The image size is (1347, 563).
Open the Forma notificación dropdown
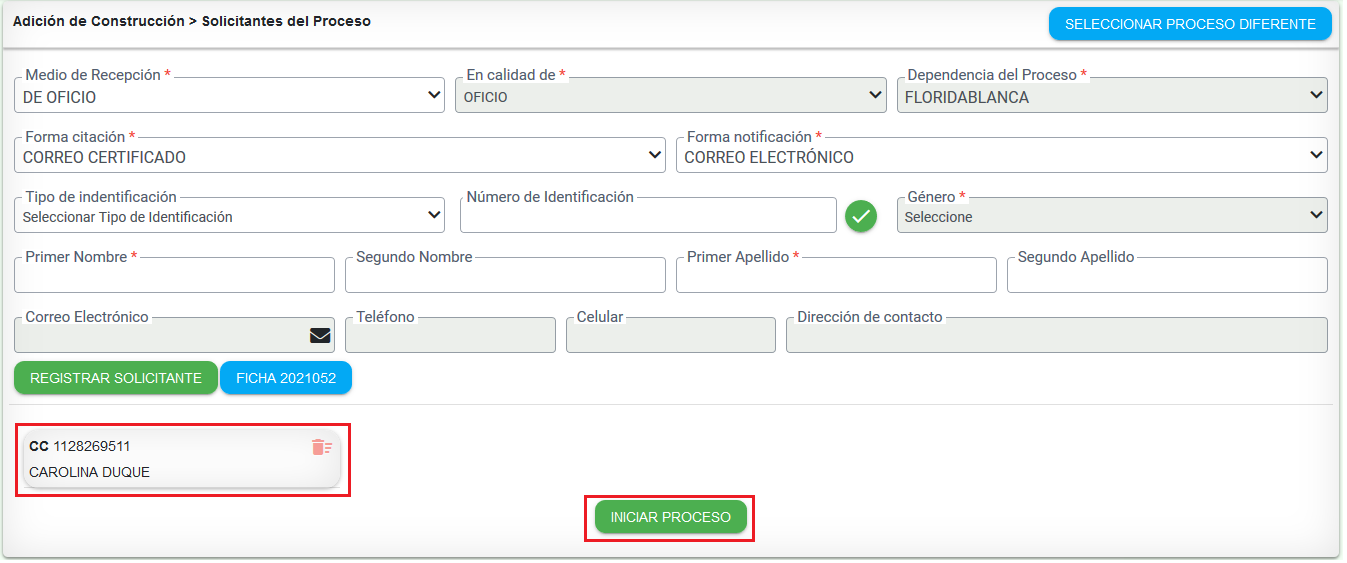[x=1002, y=155]
